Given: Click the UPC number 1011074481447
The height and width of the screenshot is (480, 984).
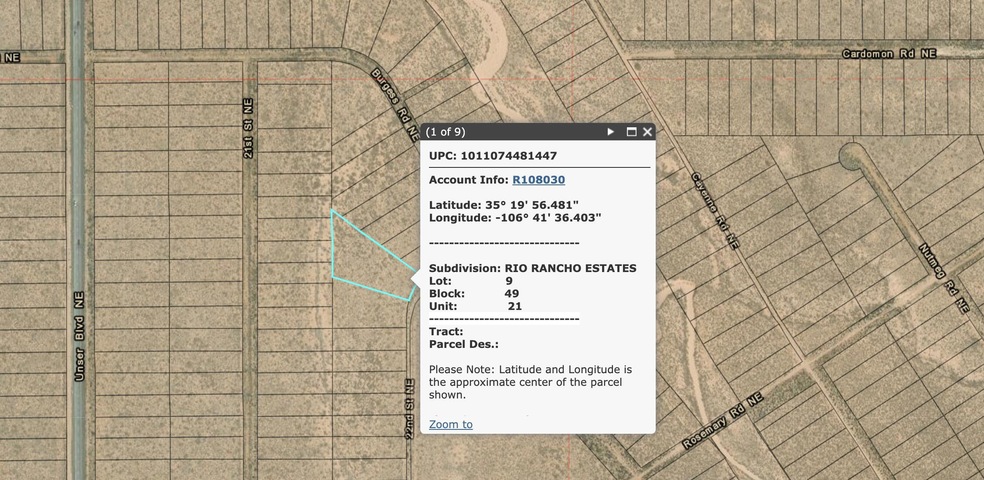Looking at the screenshot, I should [508, 156].
